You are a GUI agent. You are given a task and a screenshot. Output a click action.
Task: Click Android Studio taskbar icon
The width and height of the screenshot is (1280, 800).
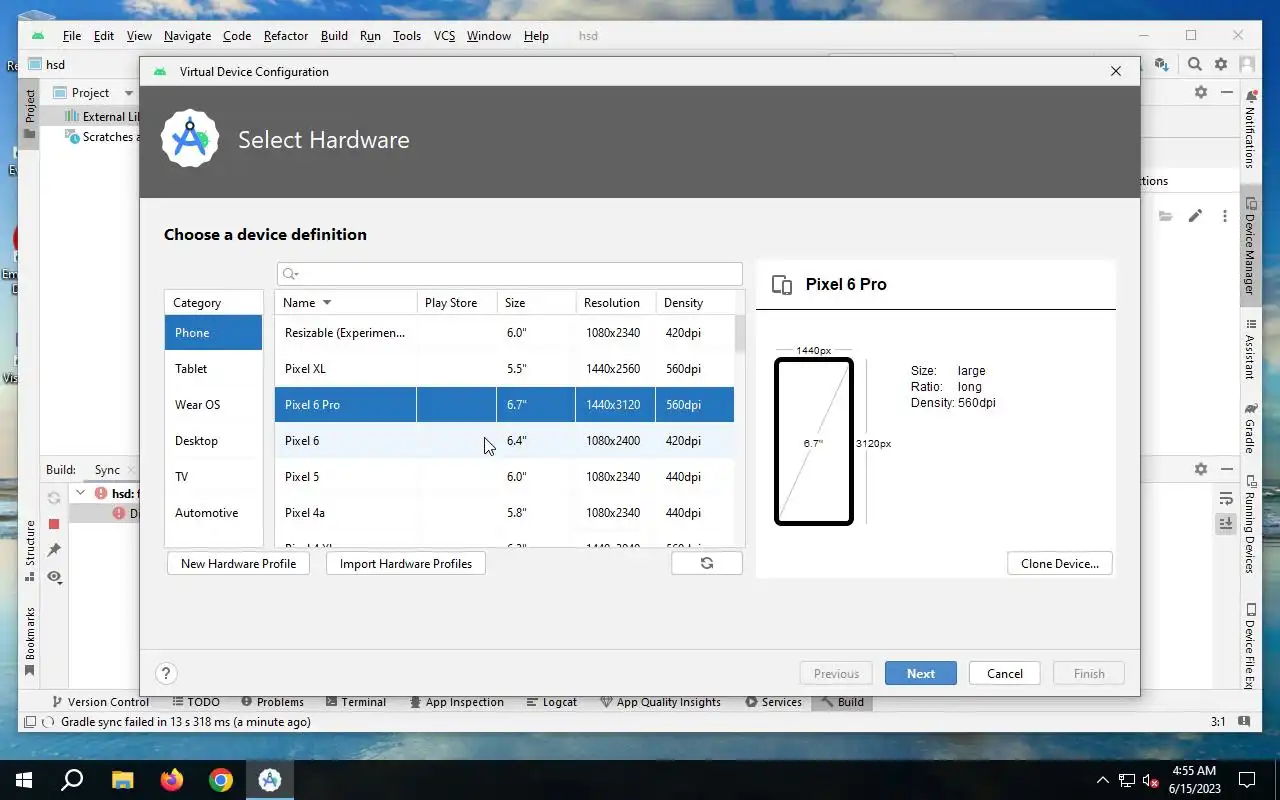[x=270, y=780]
